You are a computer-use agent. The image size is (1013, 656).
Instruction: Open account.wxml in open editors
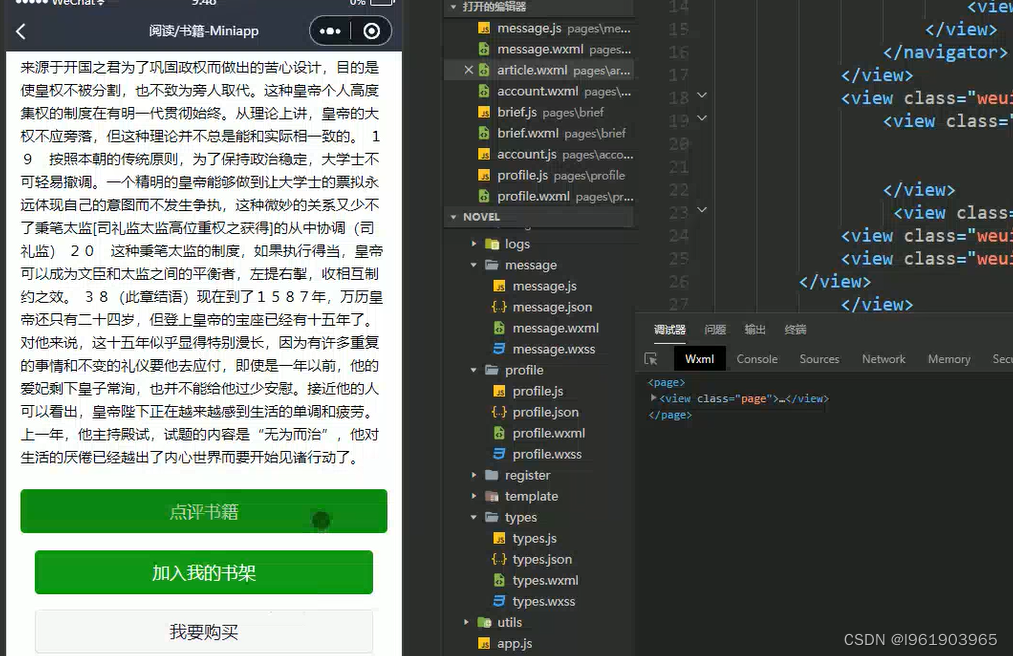(x=538, y=91)
